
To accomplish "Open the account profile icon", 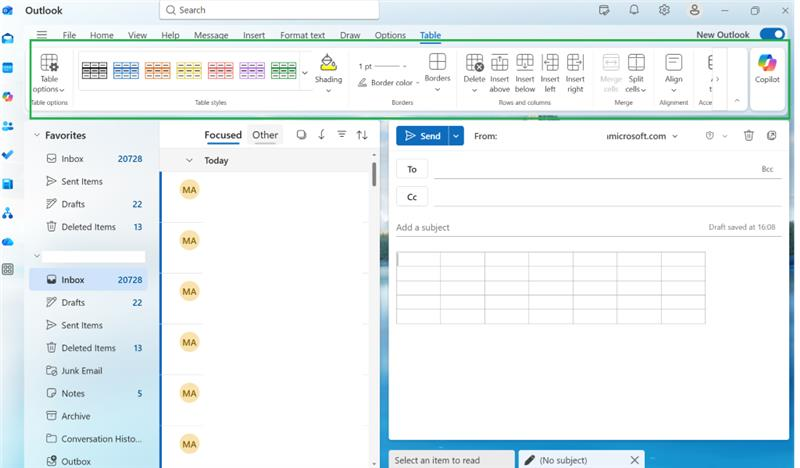I will point(694,10).
